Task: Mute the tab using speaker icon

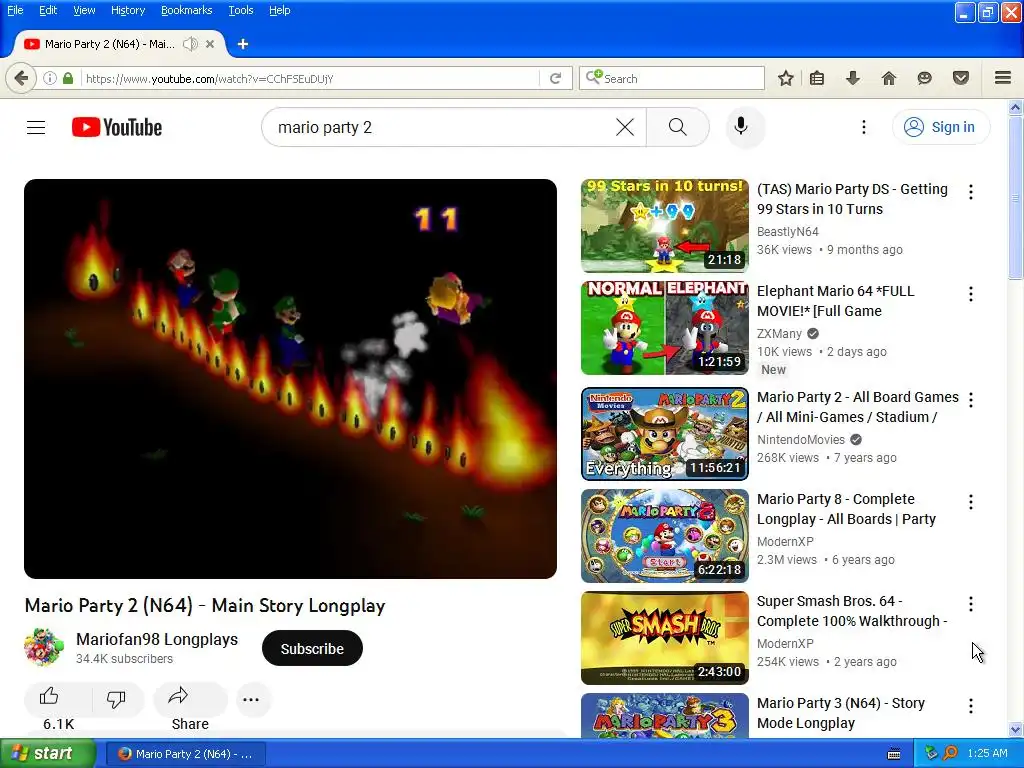Action: coord(190,44)
